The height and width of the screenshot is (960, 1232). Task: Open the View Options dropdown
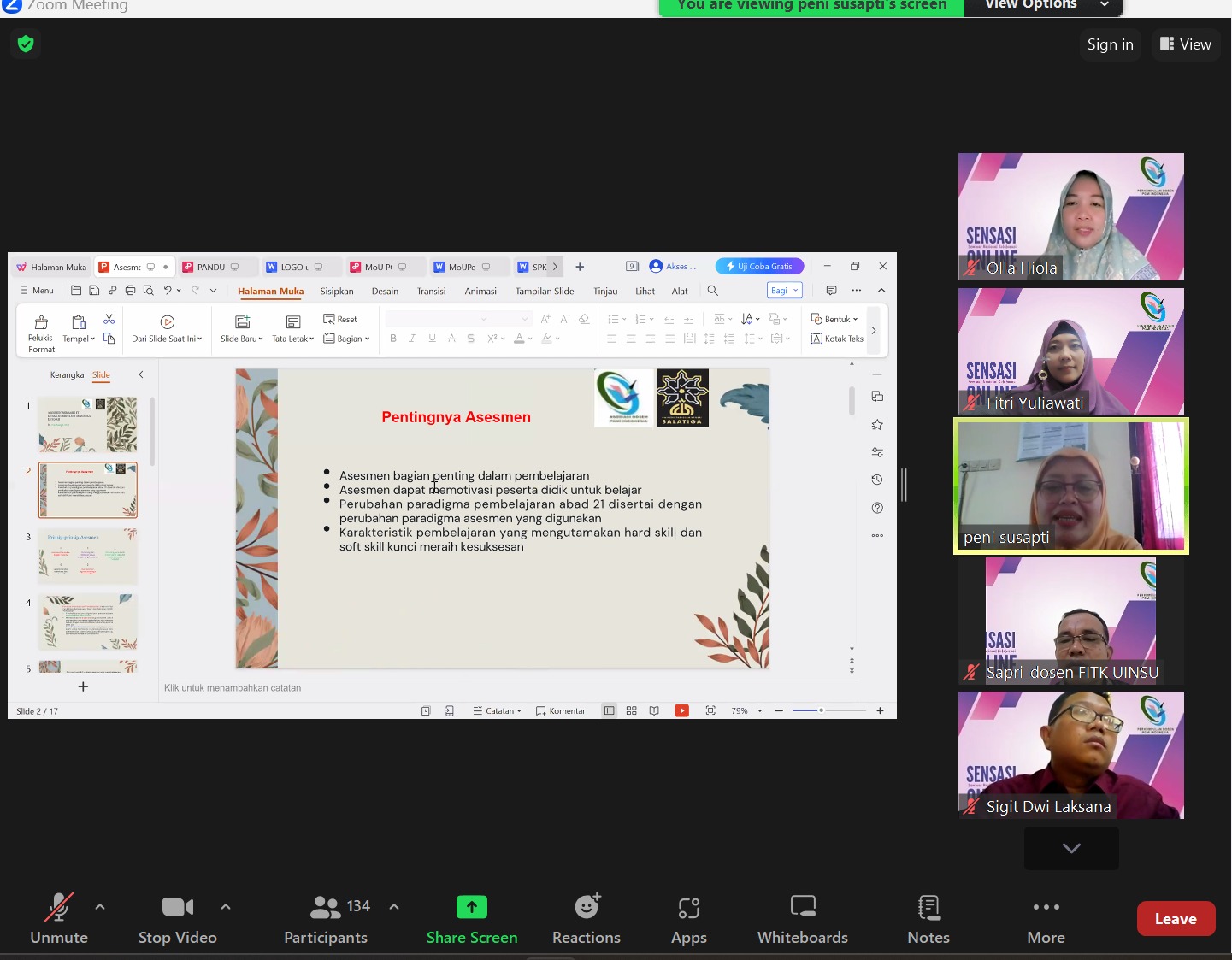1043,5
